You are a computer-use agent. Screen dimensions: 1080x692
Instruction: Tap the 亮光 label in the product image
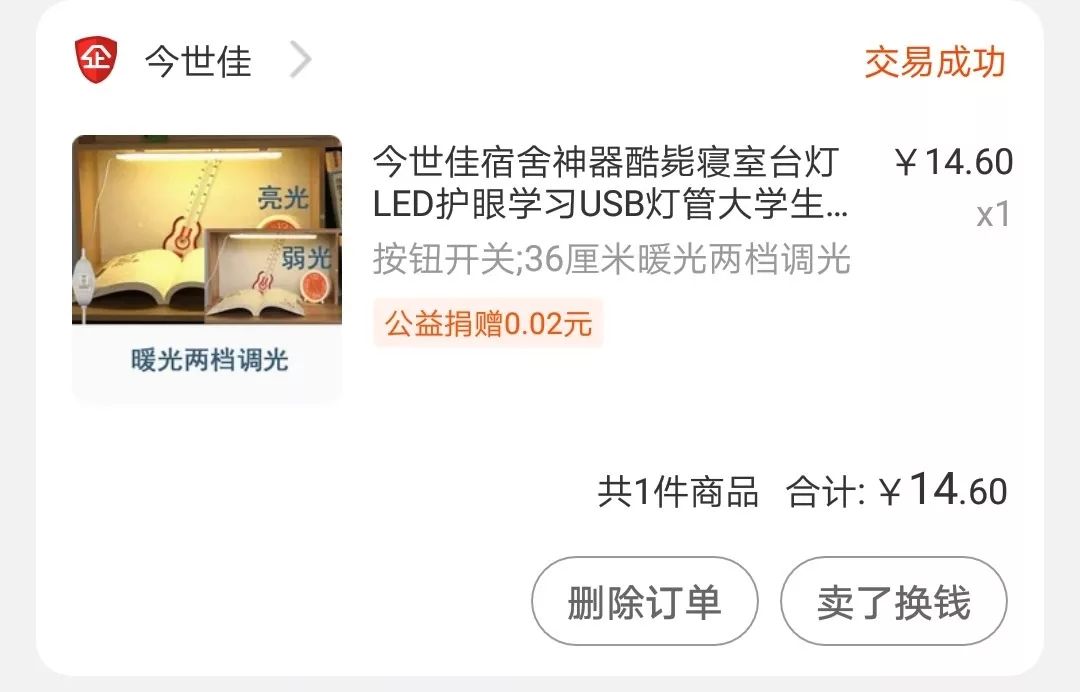pos(282,198)
